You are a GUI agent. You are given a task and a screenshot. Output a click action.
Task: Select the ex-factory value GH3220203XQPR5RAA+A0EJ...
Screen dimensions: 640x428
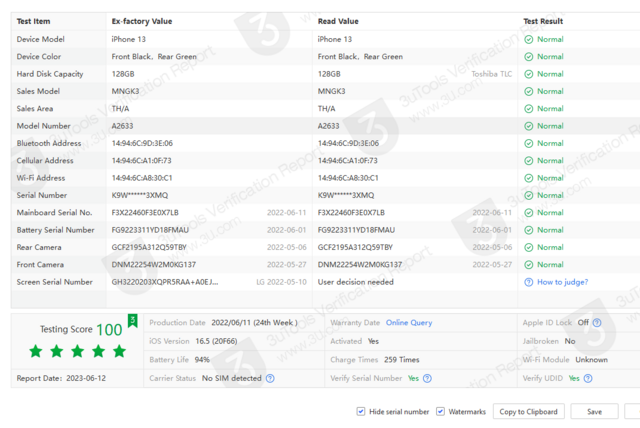(x=165, y=282)
